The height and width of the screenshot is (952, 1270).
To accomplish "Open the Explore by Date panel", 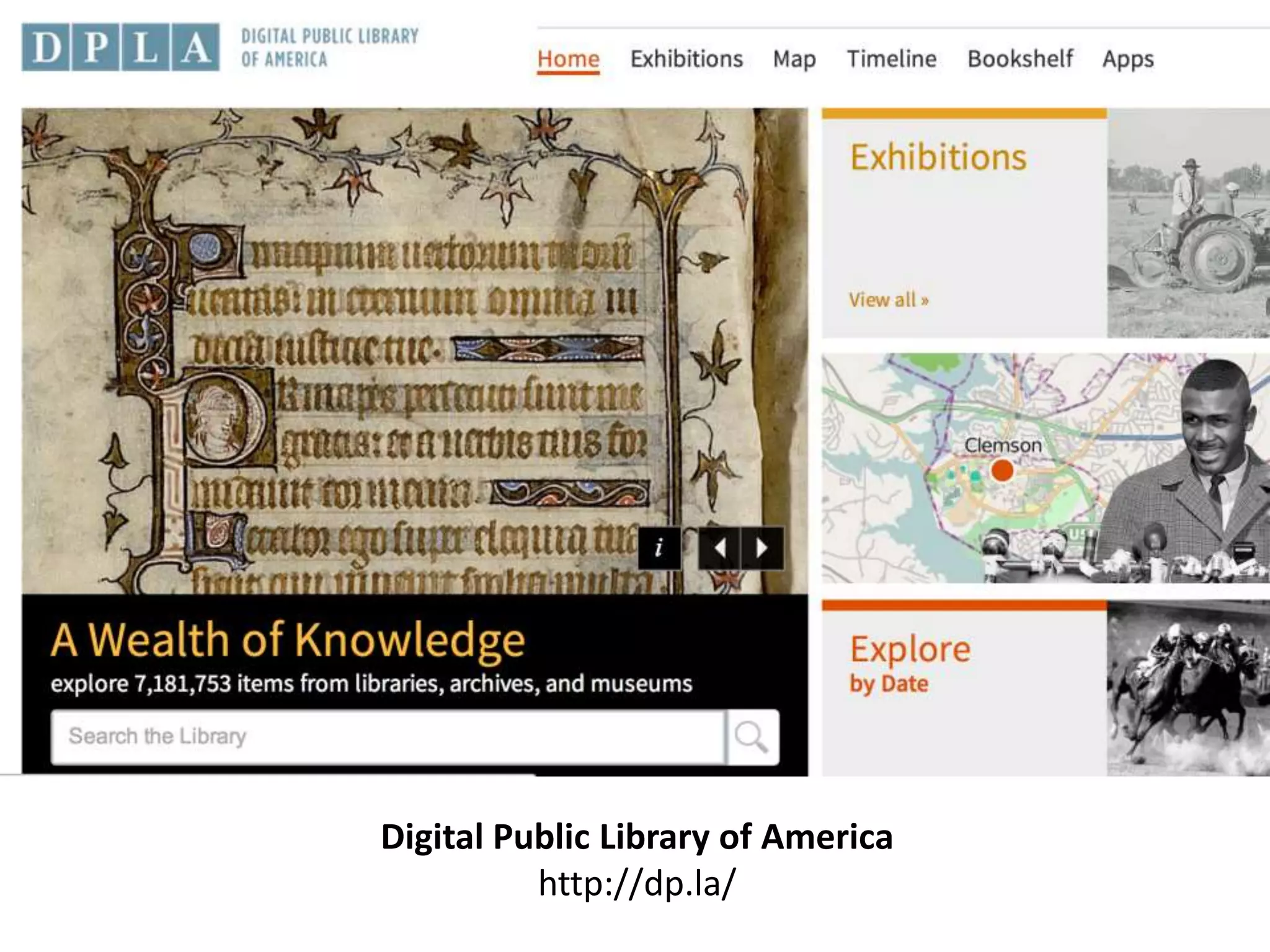I will tap(964, 688).
